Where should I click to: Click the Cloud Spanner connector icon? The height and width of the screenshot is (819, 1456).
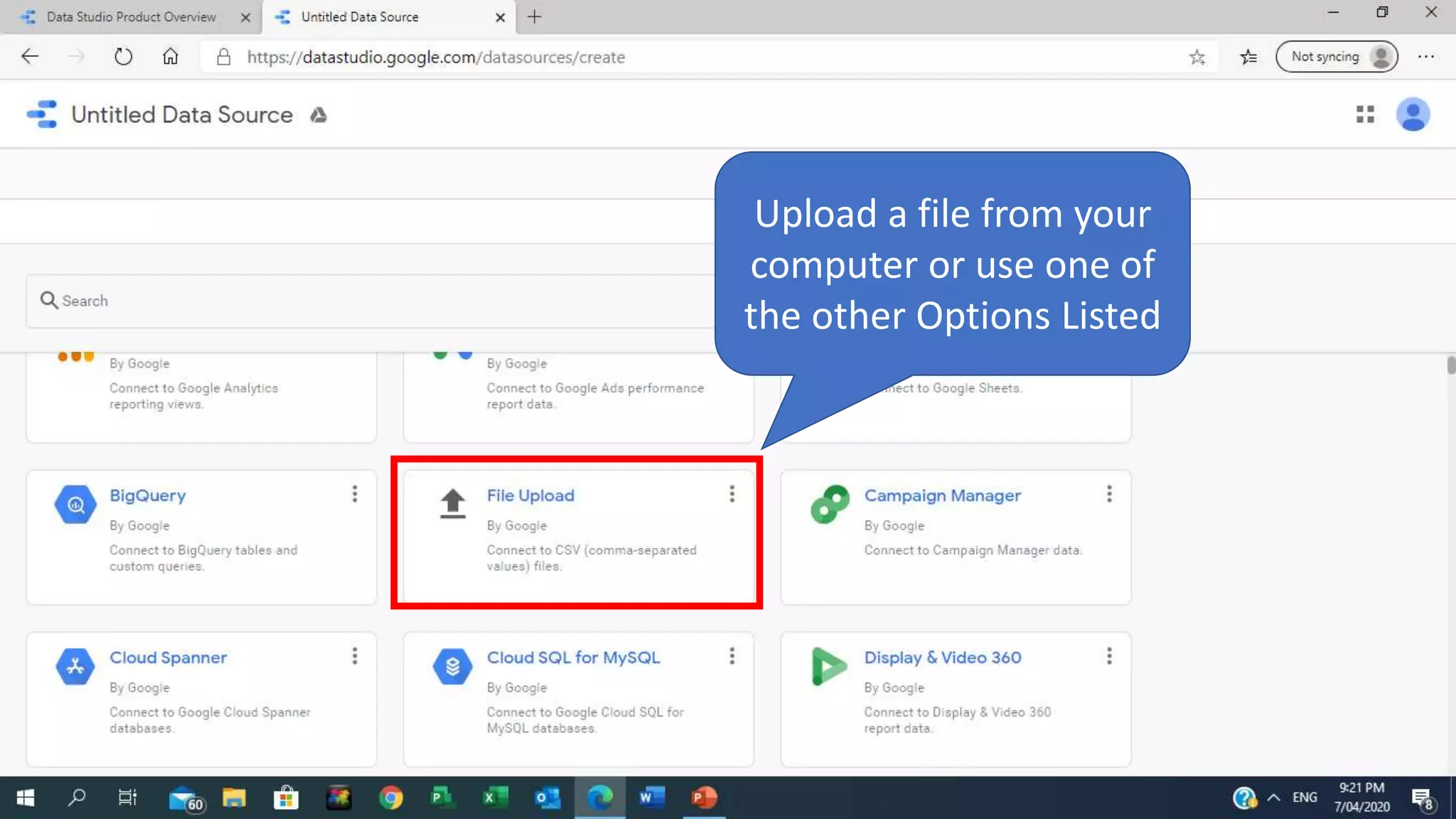(75, 666)
